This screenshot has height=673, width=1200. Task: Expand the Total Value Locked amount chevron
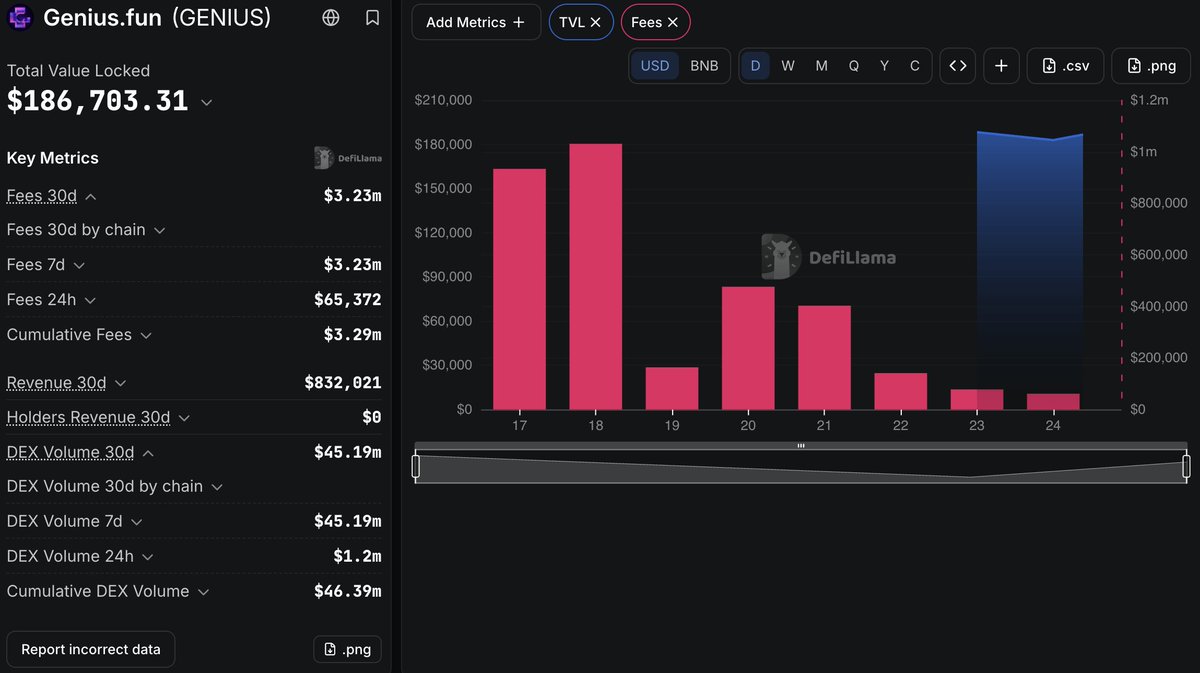coord(206,102)
